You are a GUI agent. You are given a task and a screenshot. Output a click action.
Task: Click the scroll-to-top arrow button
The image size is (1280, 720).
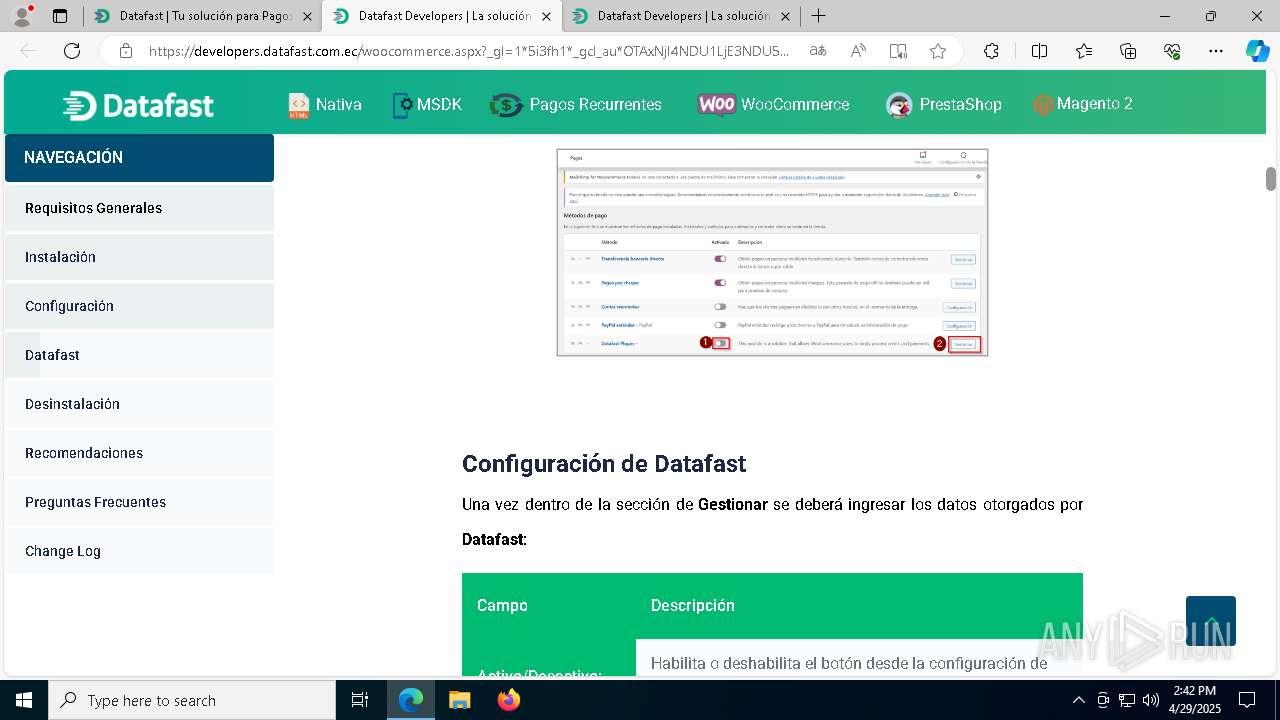click(1211, 621)
